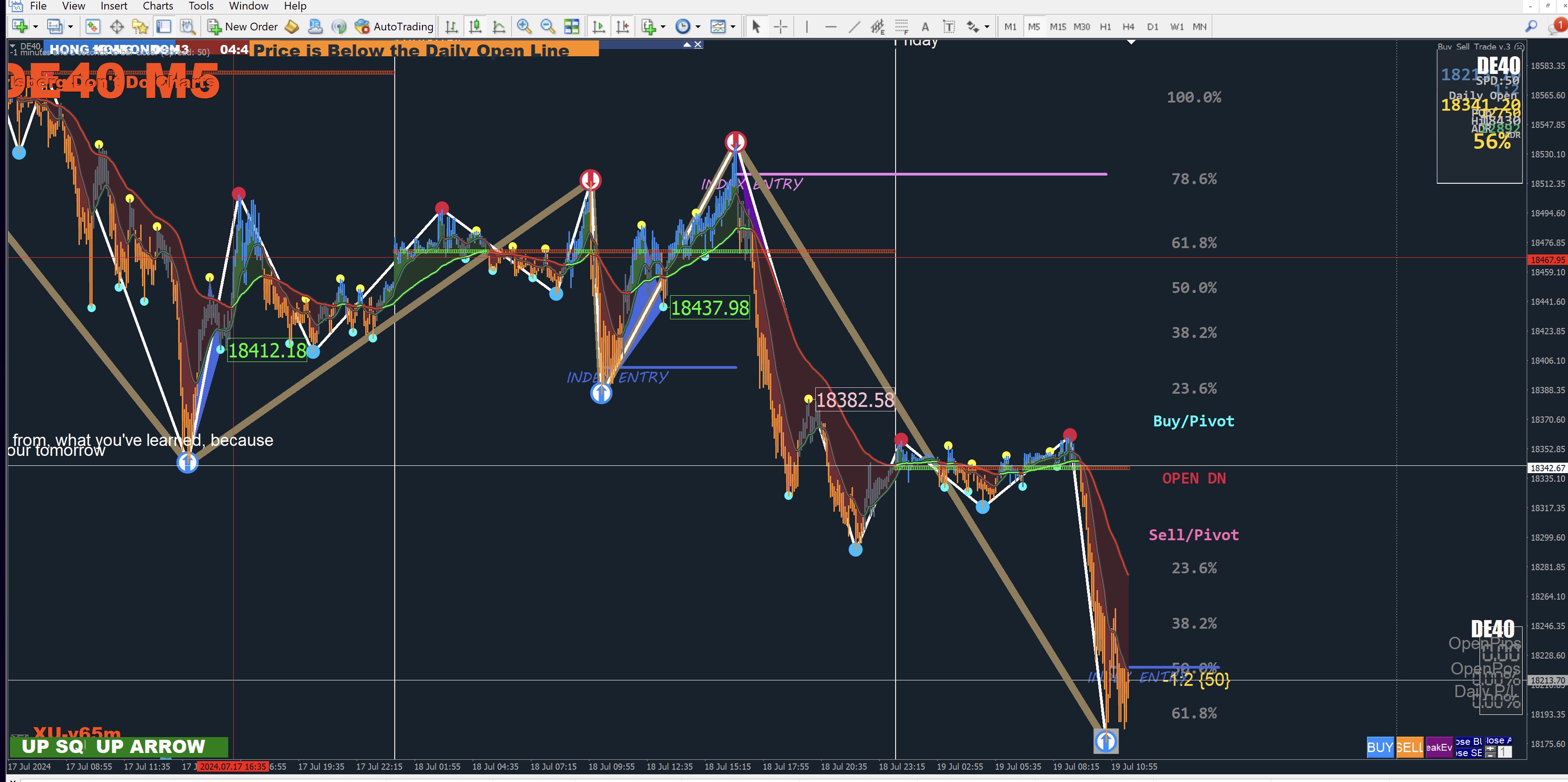Switch to the H1 timeframe

click(1105, 27)
